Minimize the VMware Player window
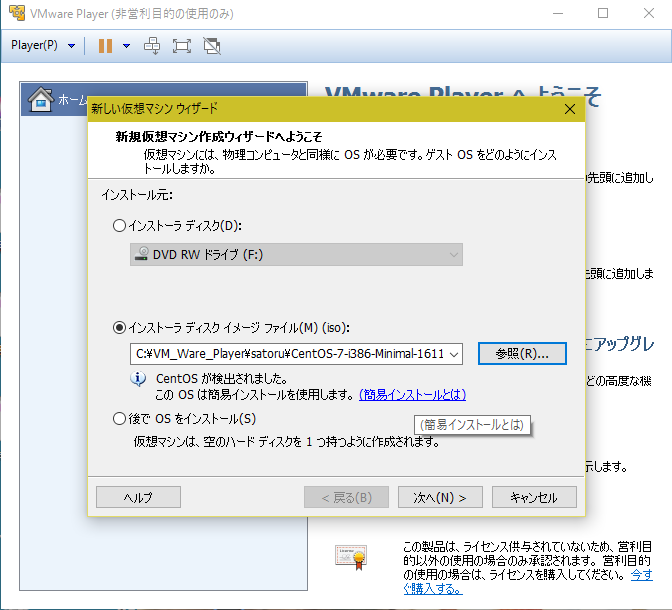 click(x=558, y=13)
